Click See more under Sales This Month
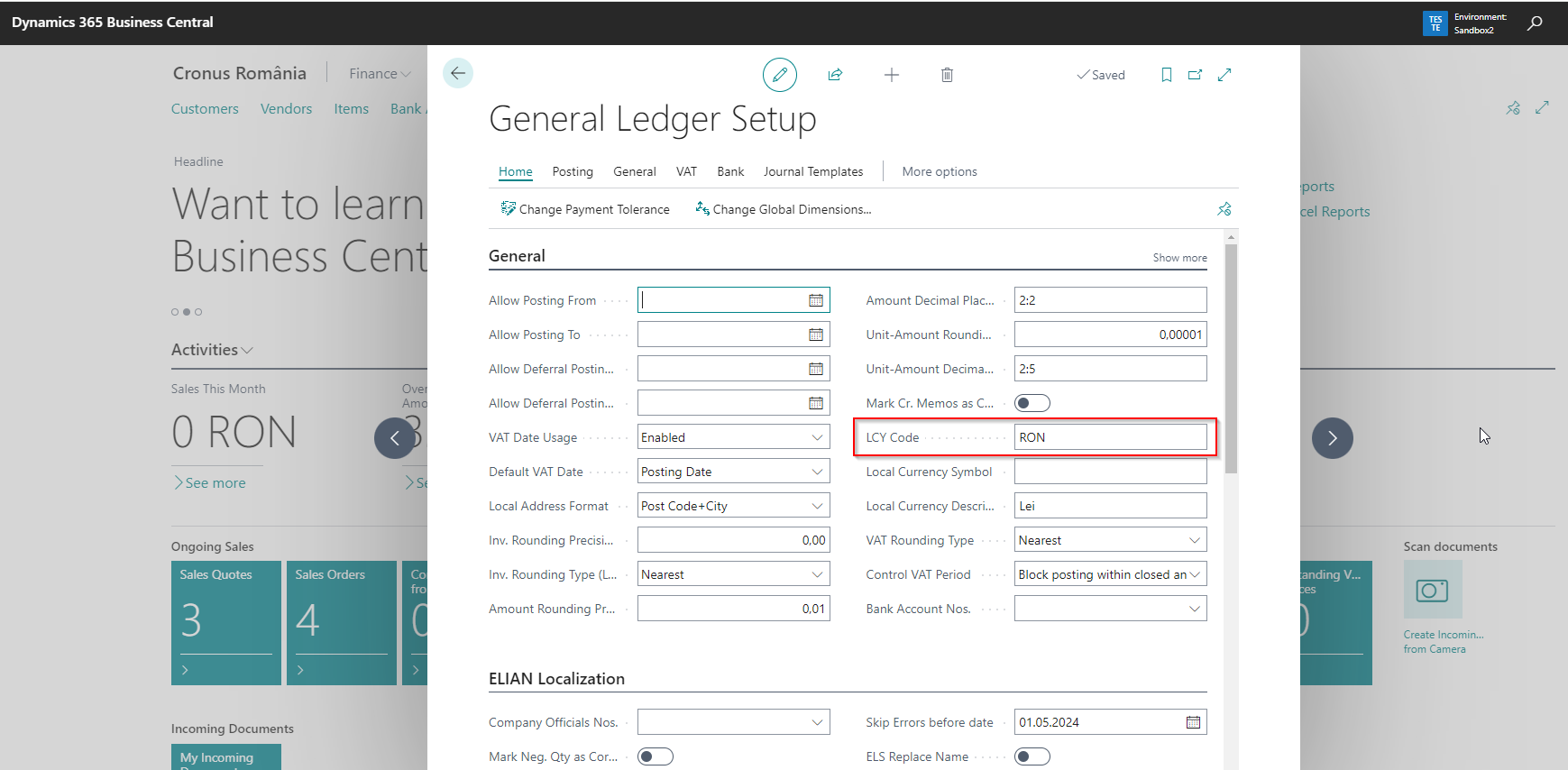The image size is (1568, 770). coord(210,483)
